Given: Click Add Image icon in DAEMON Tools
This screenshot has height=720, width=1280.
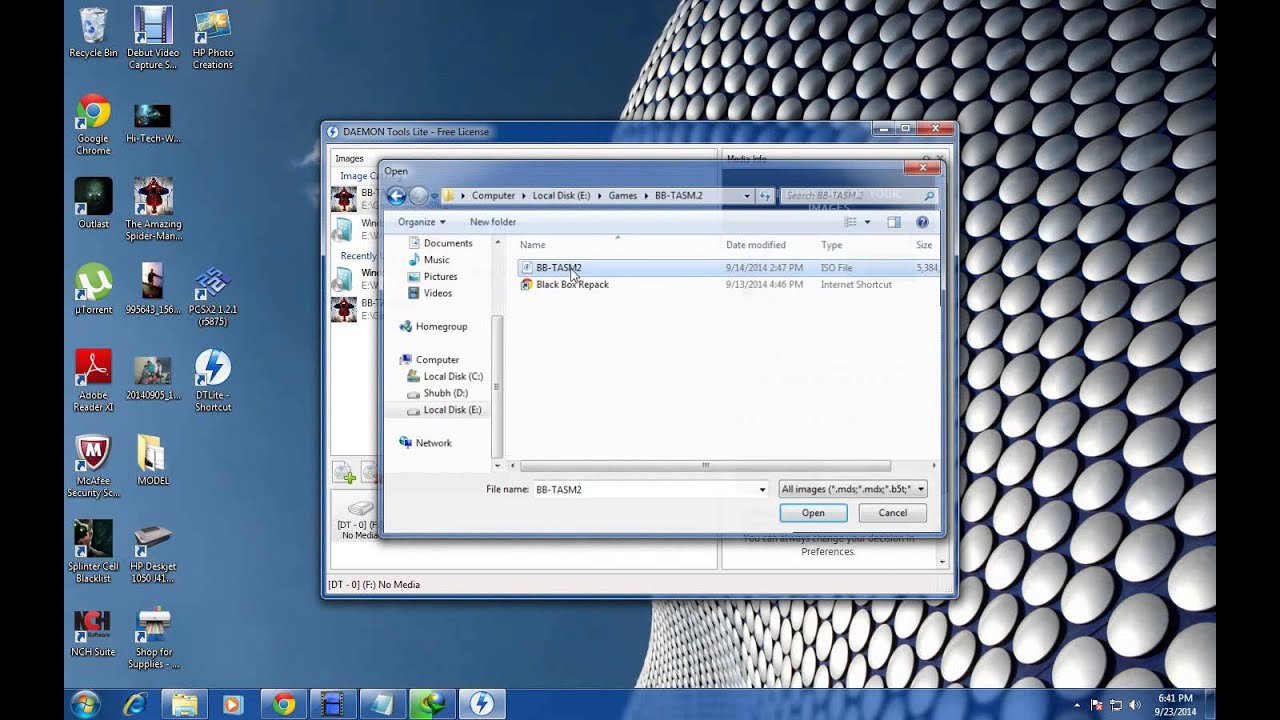Looking at the screenshot, I should pos(344,473).
